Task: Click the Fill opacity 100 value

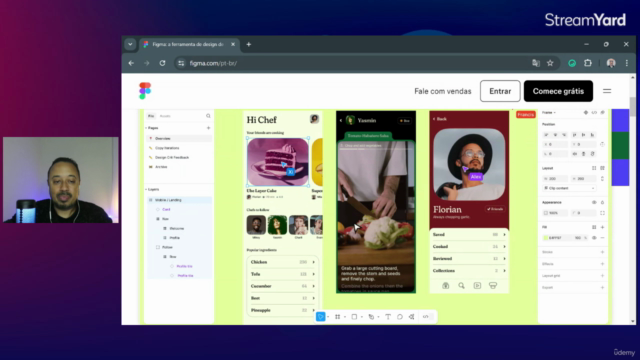Action: [578, 238]
